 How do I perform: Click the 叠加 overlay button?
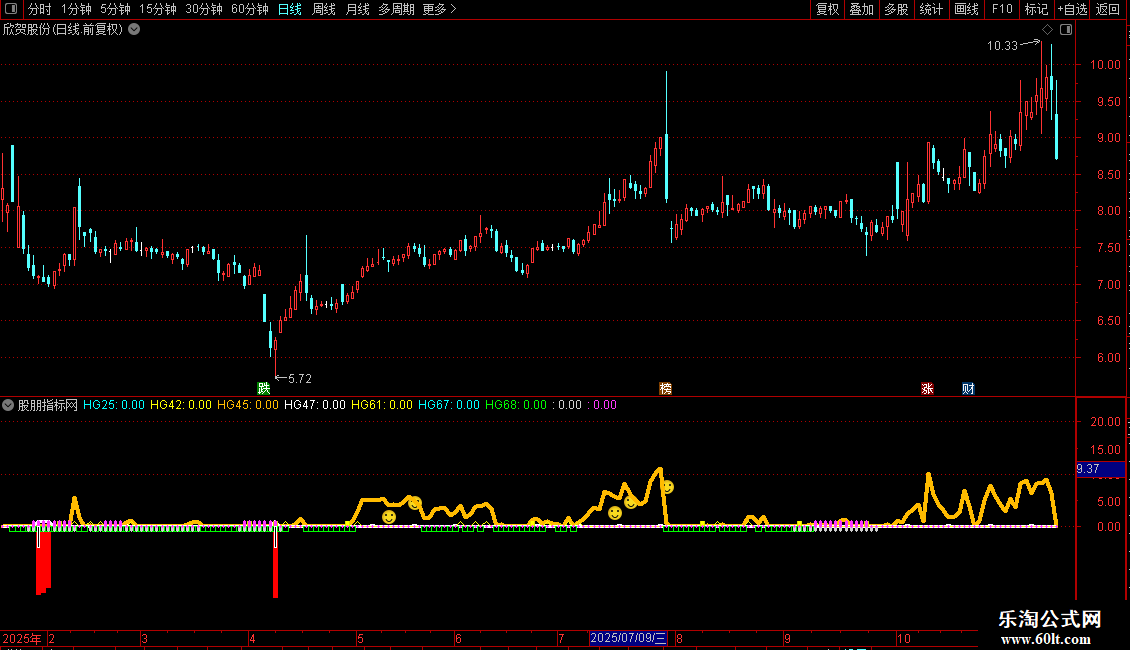pos(862,9)
